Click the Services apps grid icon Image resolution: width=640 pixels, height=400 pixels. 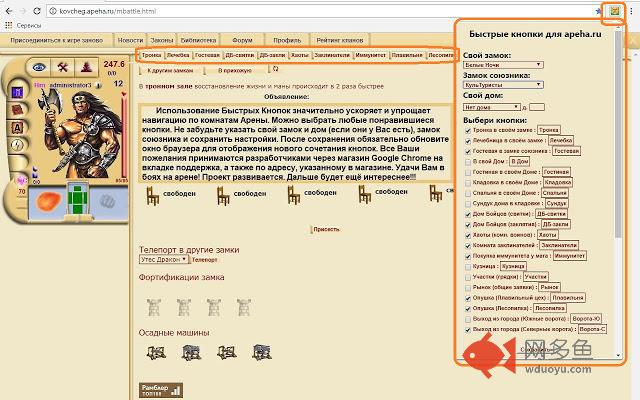pos(8,25)
